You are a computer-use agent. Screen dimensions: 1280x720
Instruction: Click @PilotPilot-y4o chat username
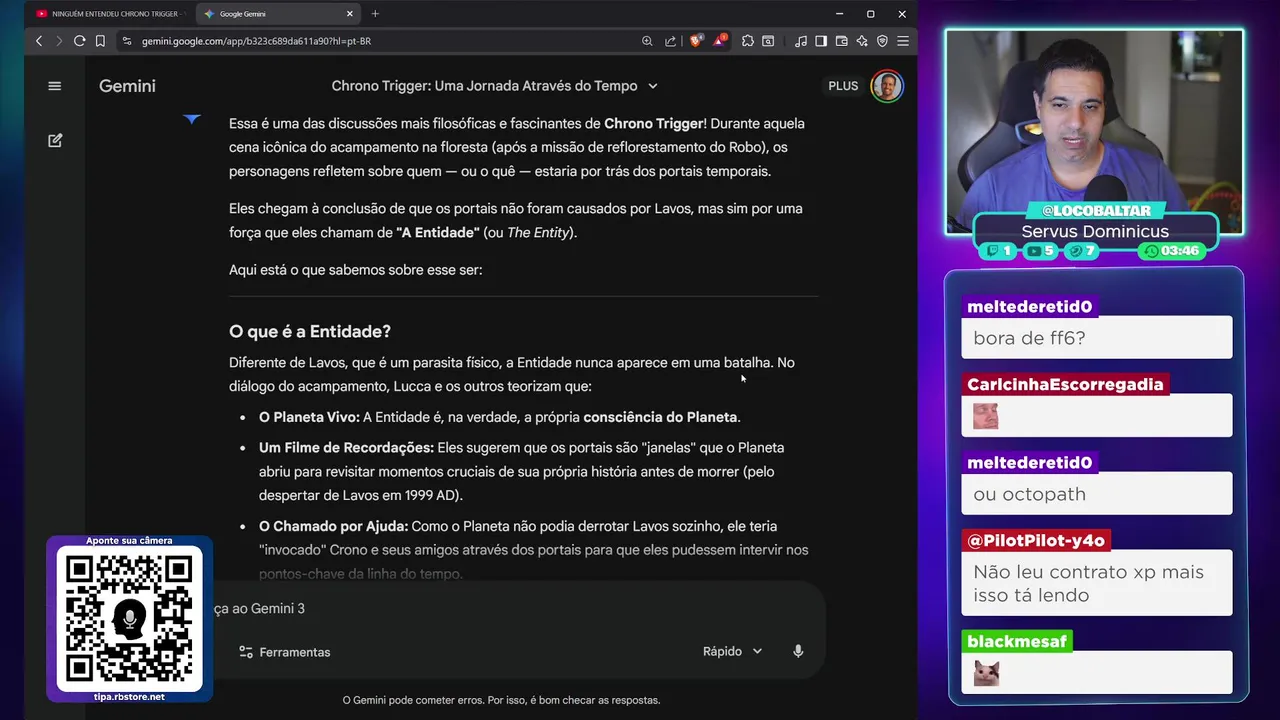pos(1036,541)
